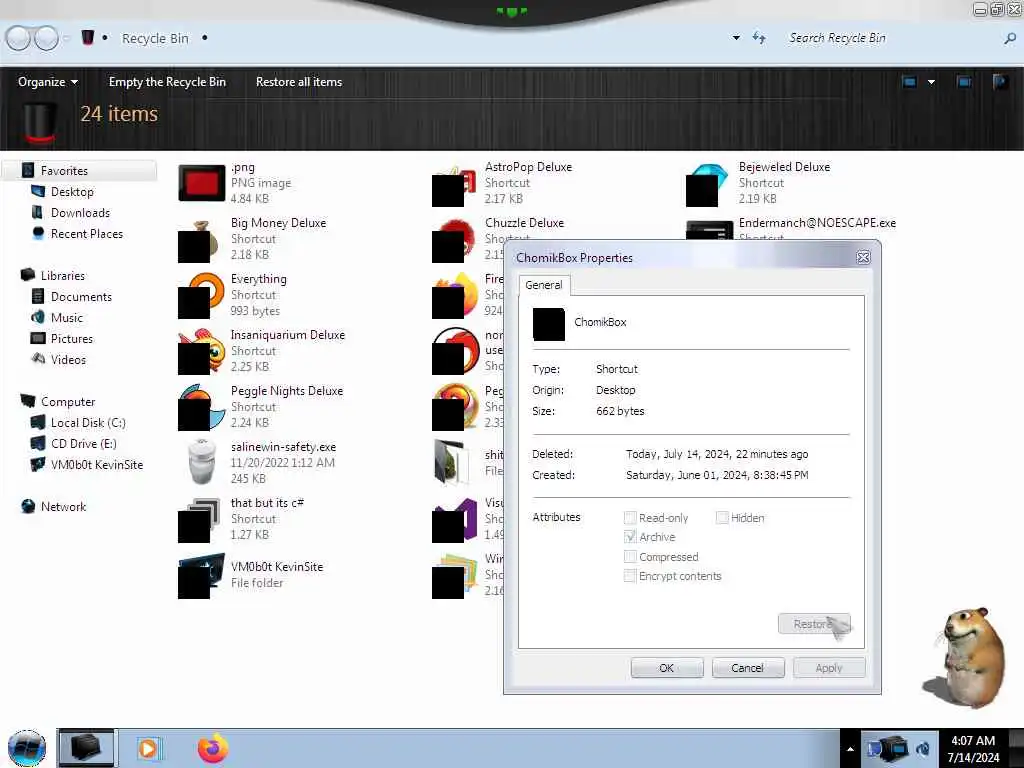Open the address bar history dropdown arrow
This screenshot has height=768, width=1024.
[x=736, y=38]
